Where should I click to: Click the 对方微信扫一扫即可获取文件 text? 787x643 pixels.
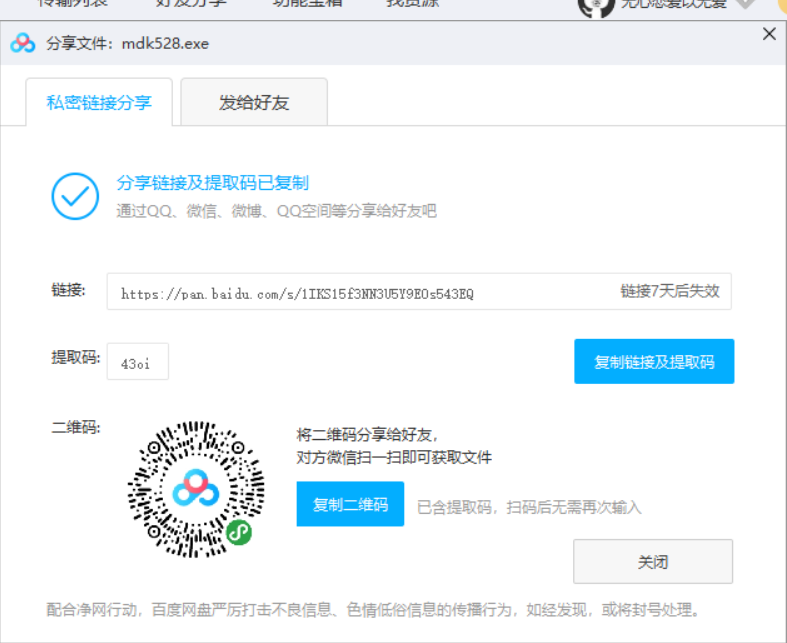394,457
